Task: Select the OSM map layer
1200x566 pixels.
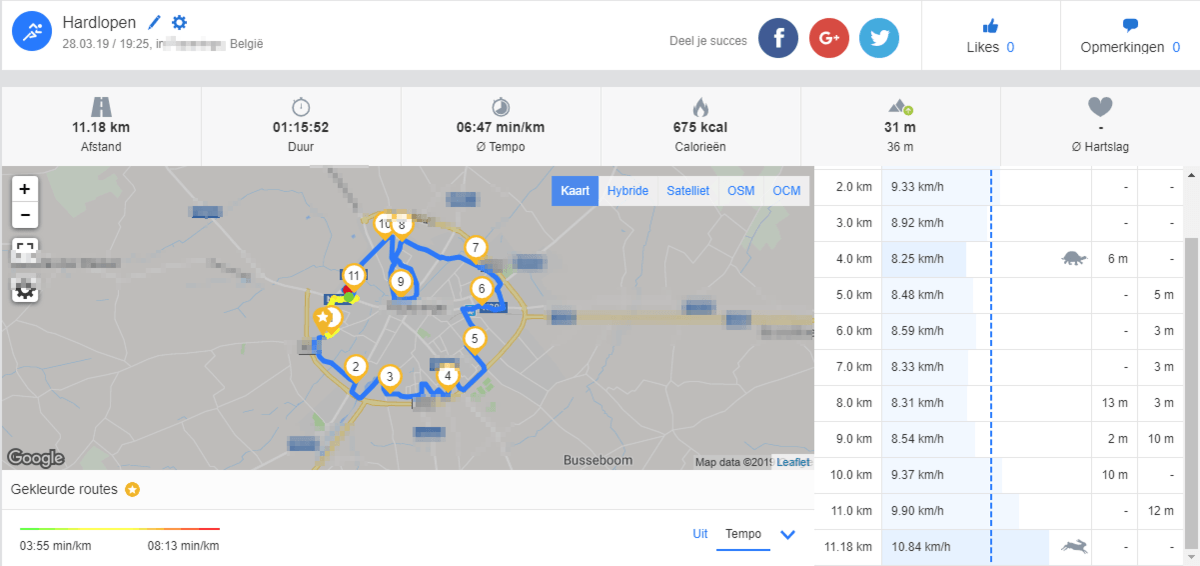Action: 741,191
